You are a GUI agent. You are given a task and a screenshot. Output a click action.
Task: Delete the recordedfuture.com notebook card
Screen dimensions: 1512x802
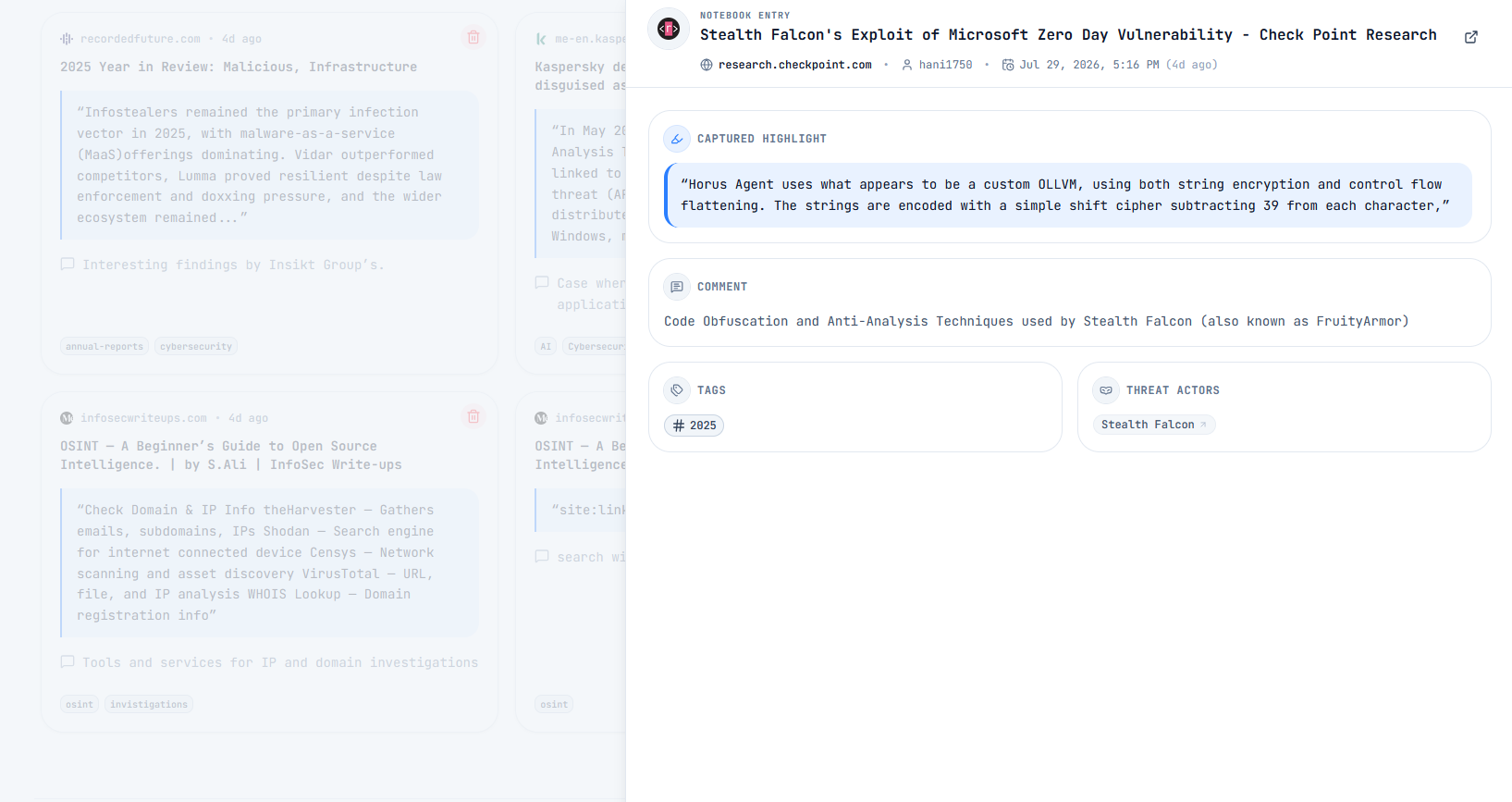pyautogui.click(x=473, y=38)
